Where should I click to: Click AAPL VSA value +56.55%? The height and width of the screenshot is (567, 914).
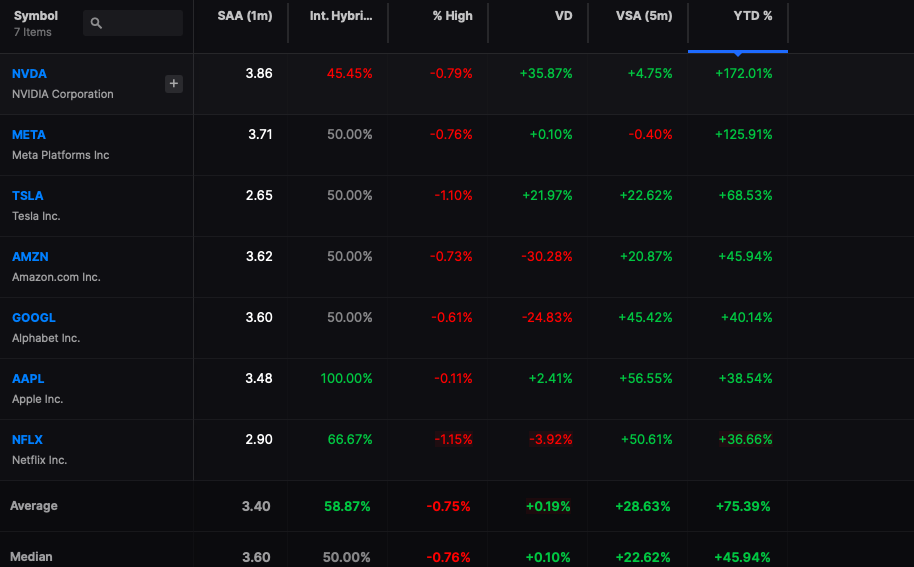(646, 379)
